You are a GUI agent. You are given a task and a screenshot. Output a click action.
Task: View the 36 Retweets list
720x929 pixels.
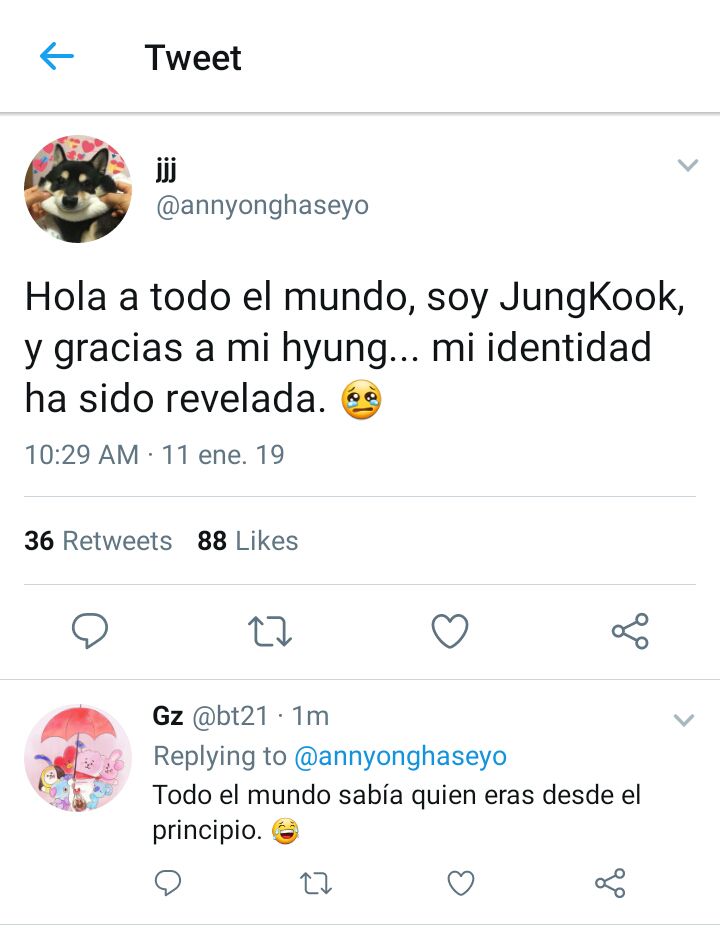[98, 541]
